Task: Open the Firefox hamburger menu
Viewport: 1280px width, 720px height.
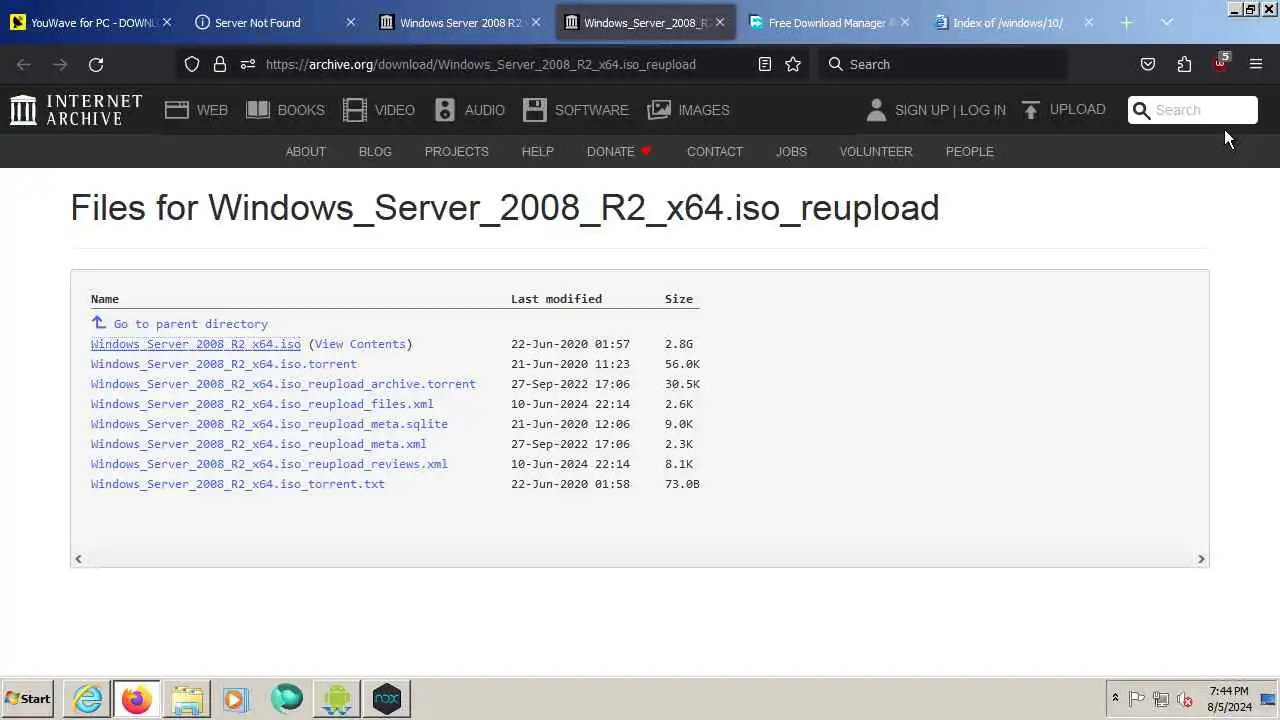Action: 1256,64
